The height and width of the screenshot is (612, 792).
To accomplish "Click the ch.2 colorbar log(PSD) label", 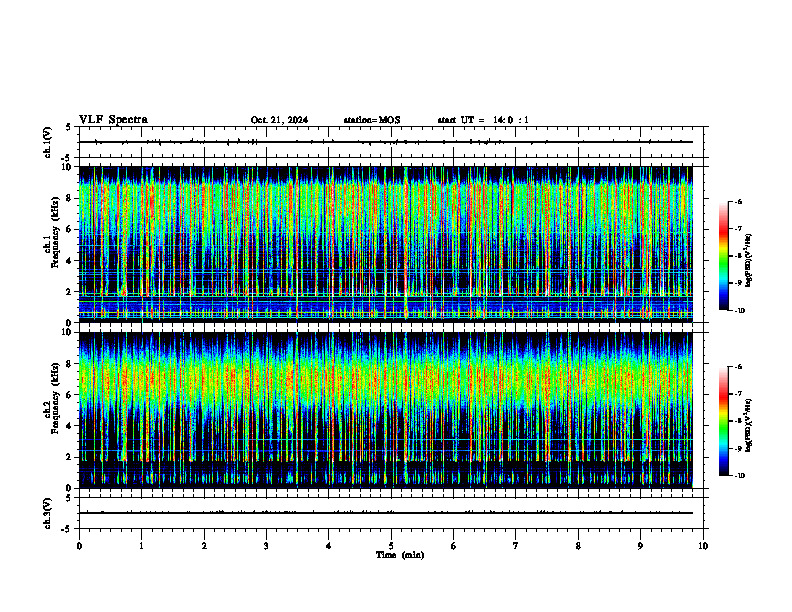I will coord(749,425).
